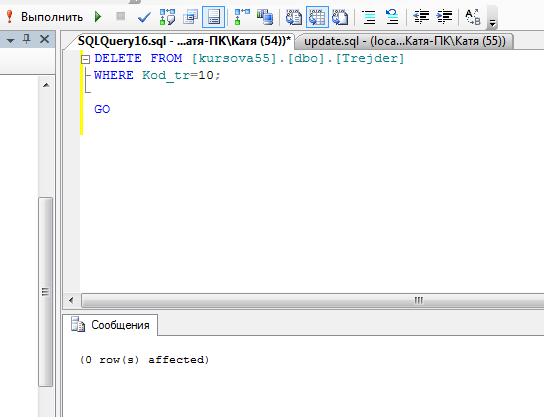Switch output to Results to File
The width and height of the screenshot is (544, 417).
pyautogui.click(x=340, y=17)
